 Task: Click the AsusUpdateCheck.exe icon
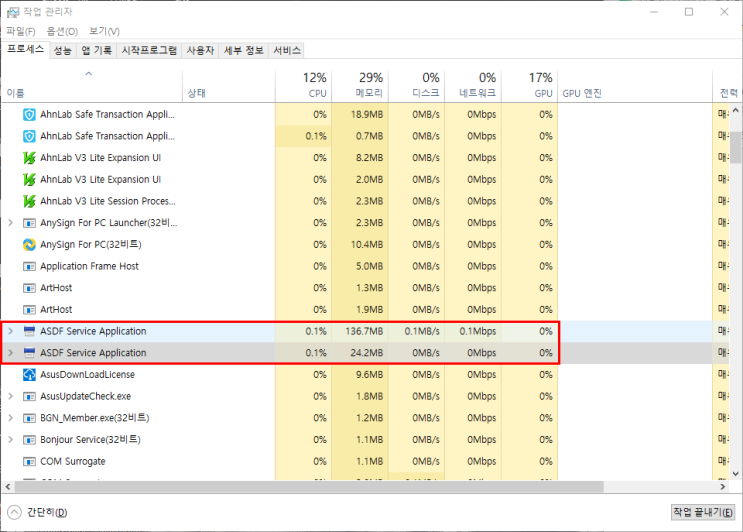[29, 397]
